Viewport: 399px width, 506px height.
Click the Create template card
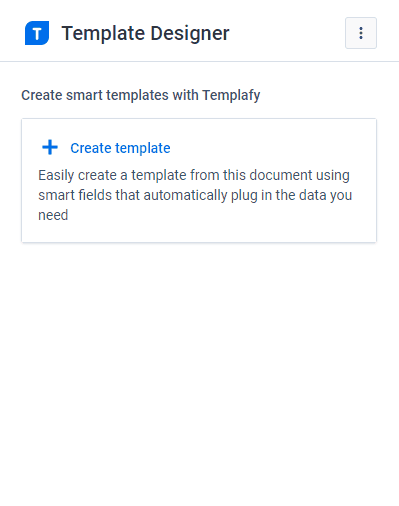point(199,180)
